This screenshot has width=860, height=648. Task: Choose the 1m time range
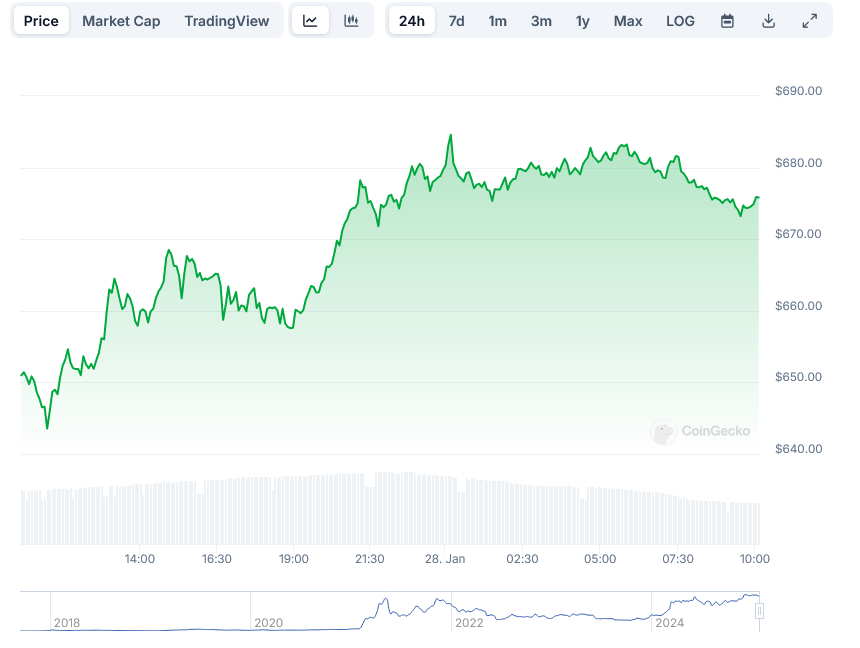coord(497,21)
